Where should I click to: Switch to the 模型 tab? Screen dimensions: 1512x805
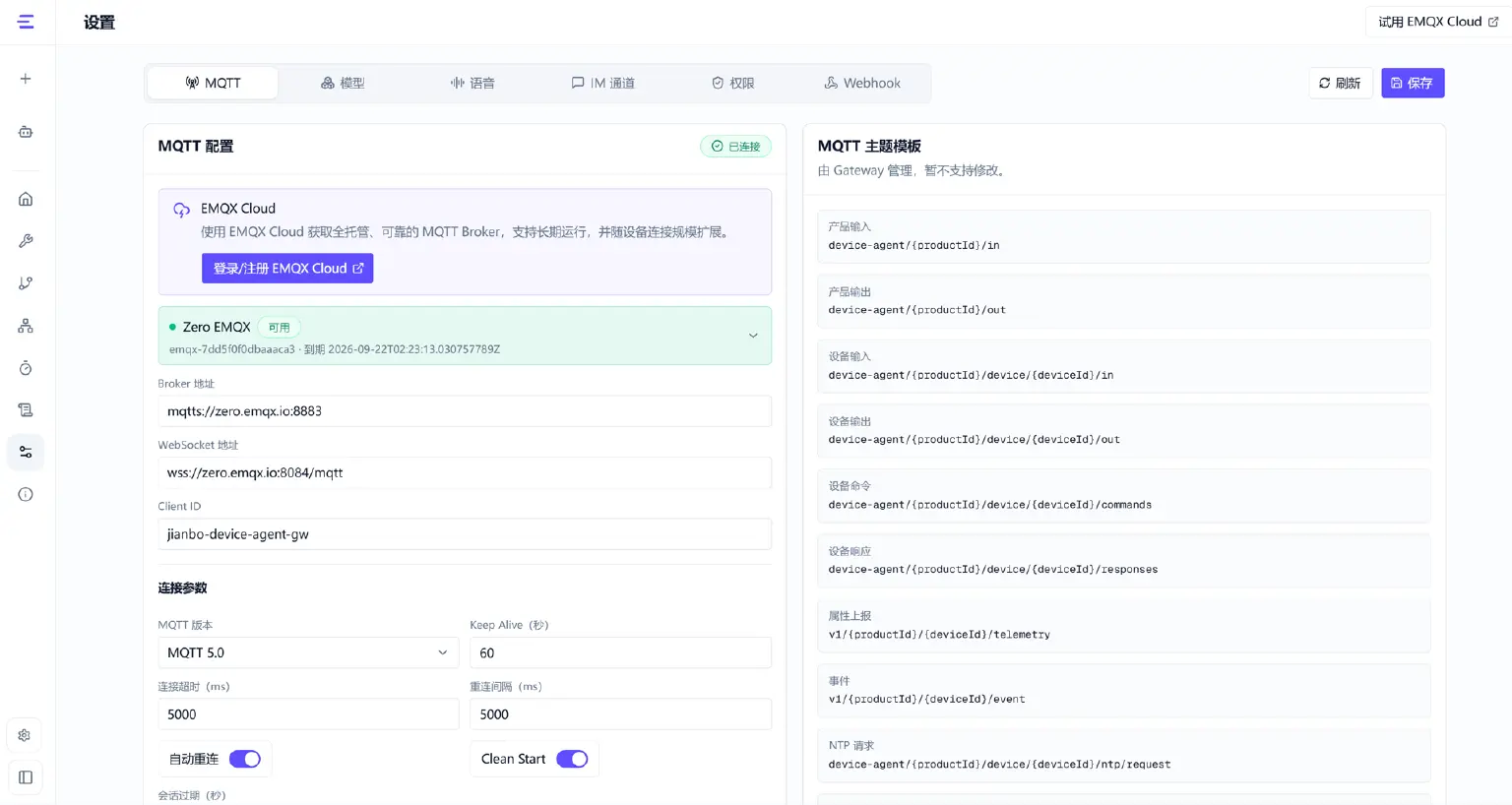[x=343, y=83]
